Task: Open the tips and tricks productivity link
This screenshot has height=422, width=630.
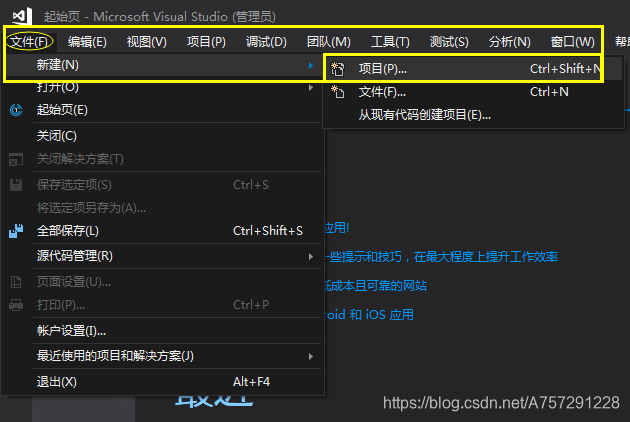Action: pos(442,257)
